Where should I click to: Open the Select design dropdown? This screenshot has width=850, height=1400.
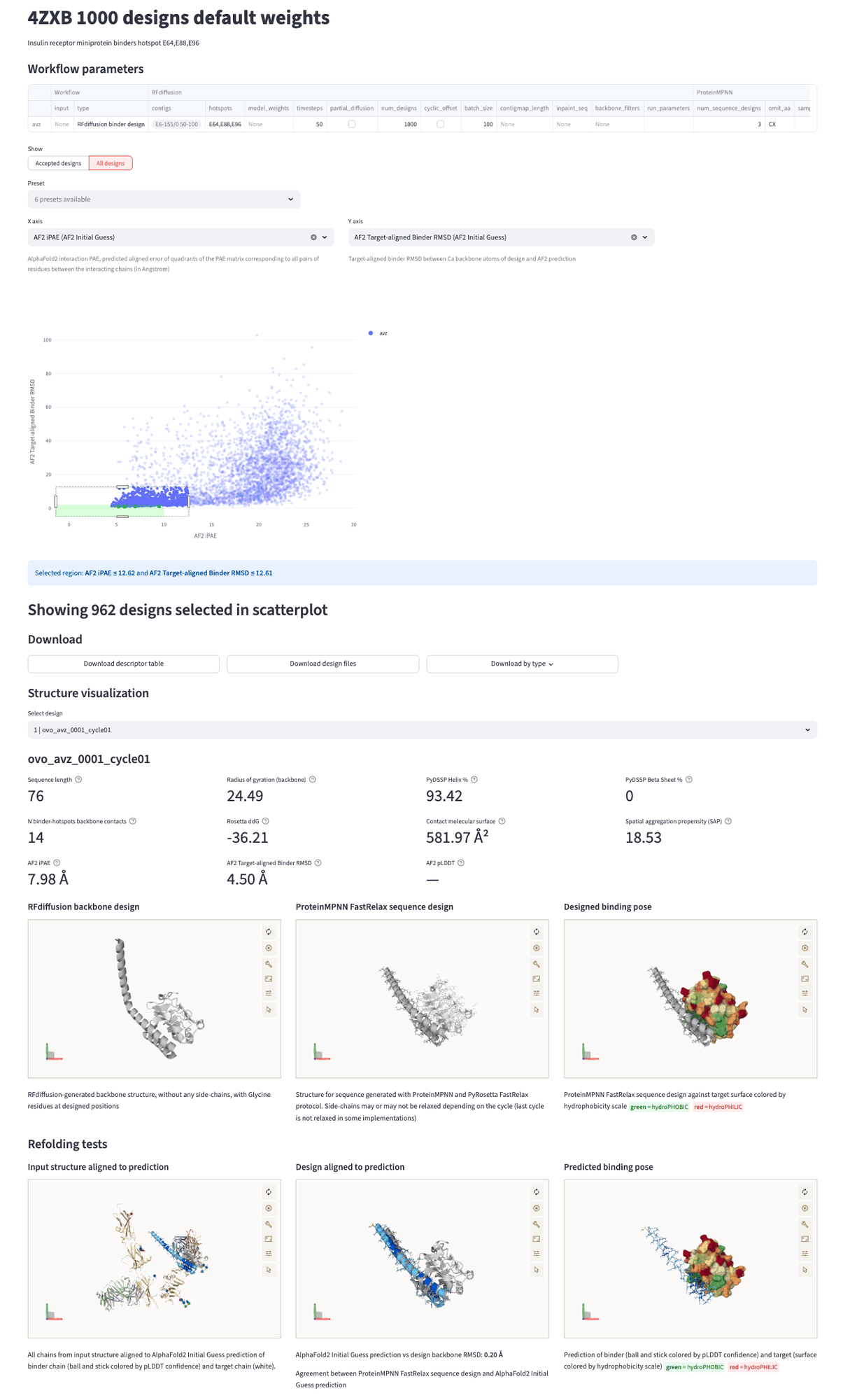(422, 730)
